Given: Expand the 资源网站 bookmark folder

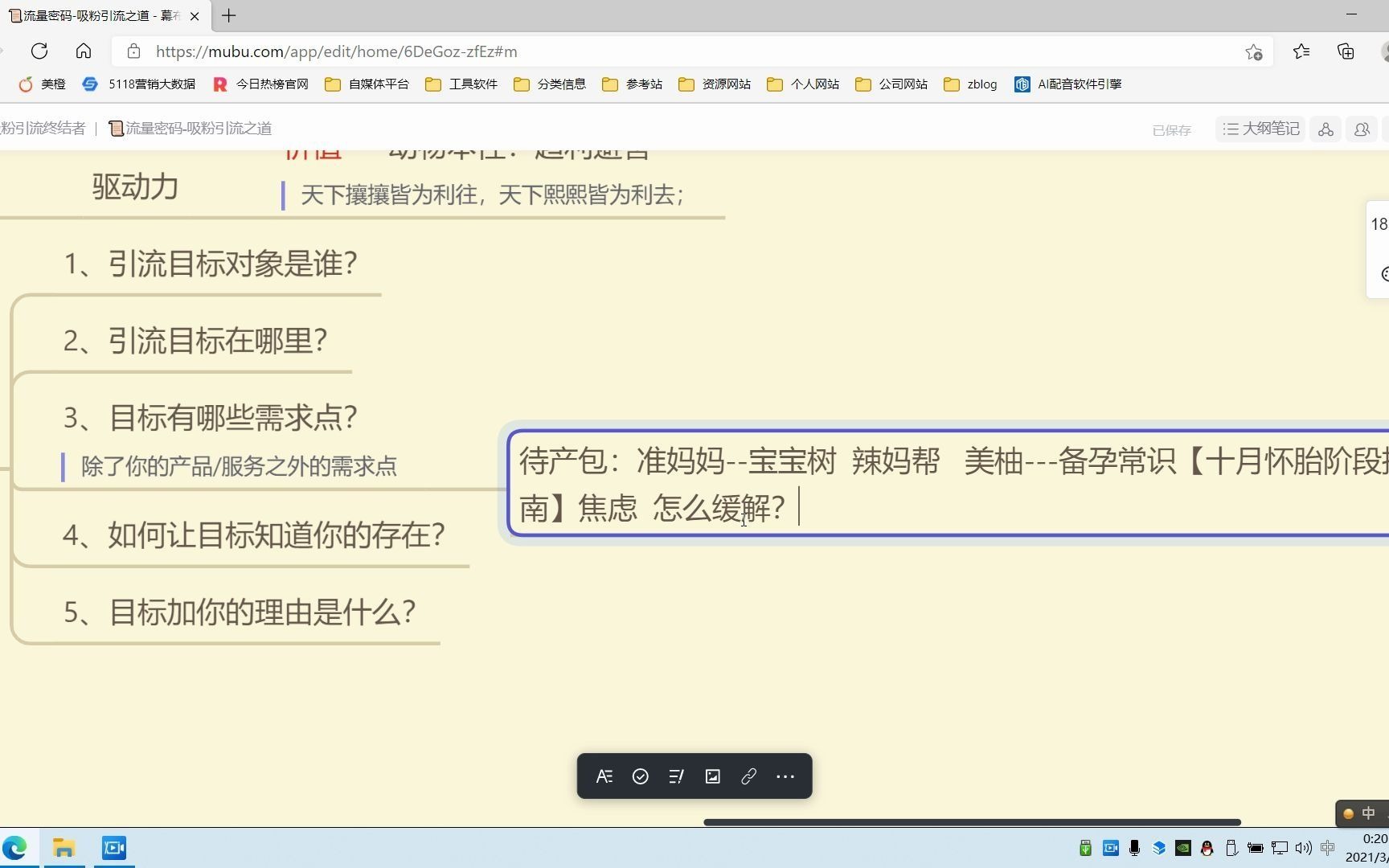Looking at the screenshot, I should pos(715,84).
